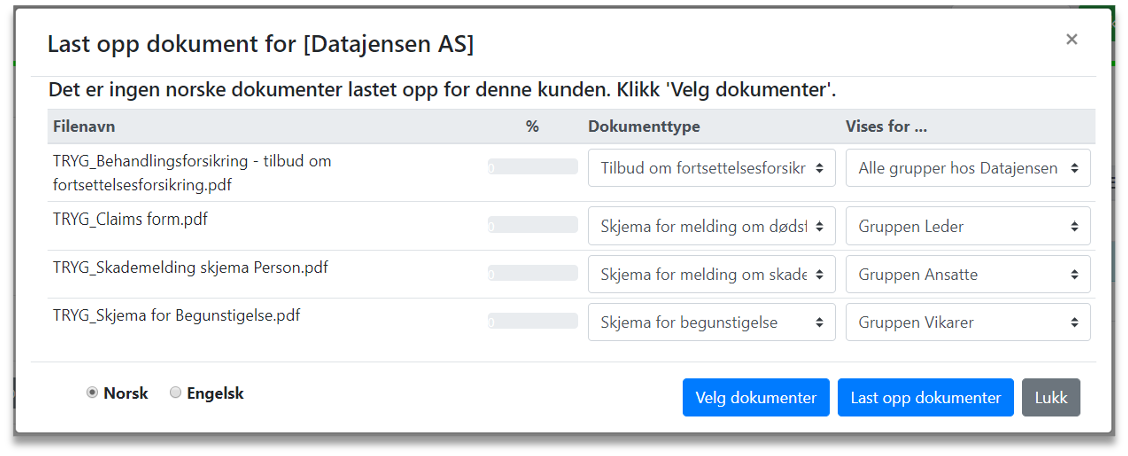This screenshot has height=456, width=1128.
Task: Click the 'Velg dokumenter' button
Action: pos(756,397)
